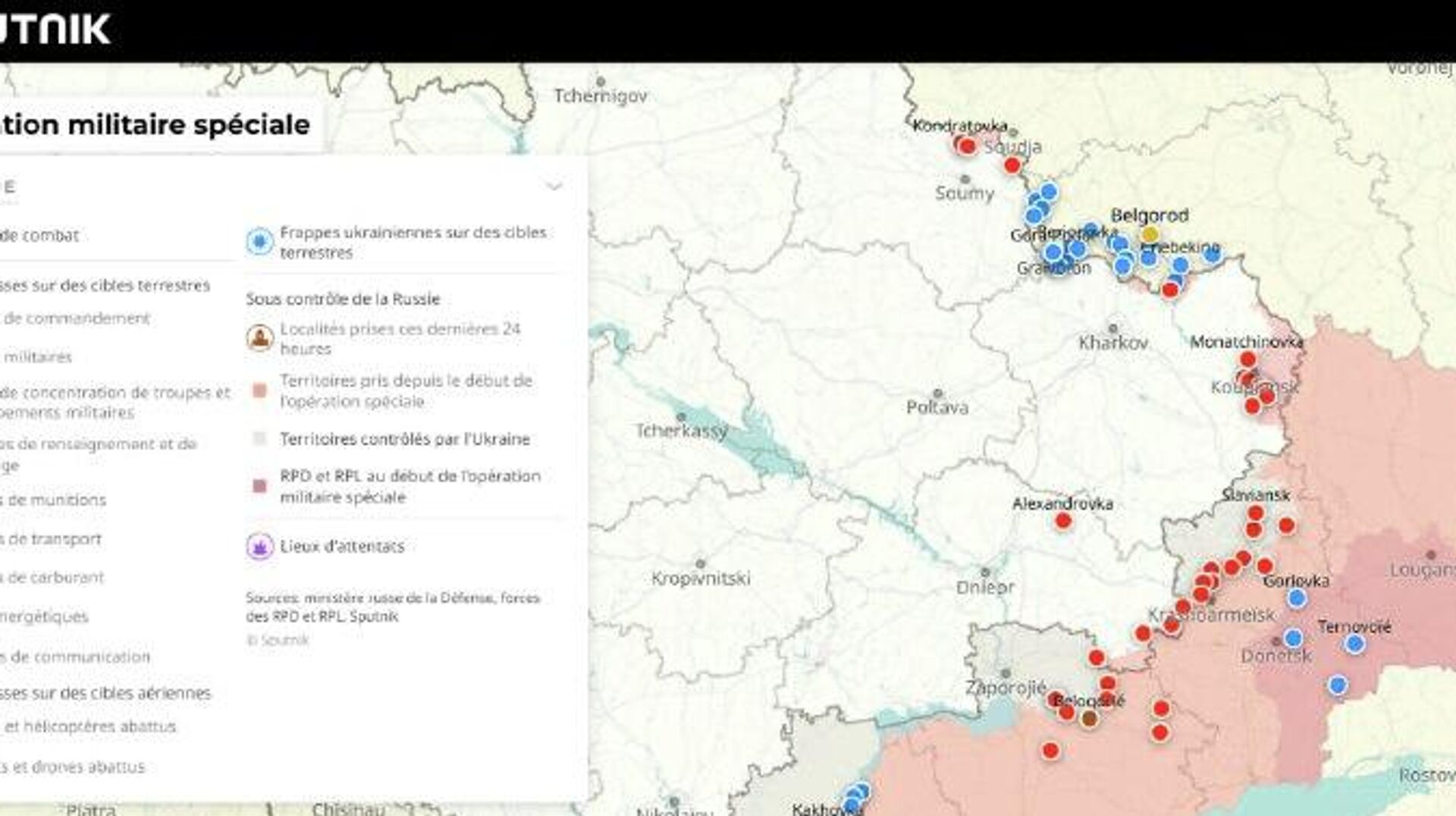Screen dimensions: 1456x816
Task: Click the brown captured localities legend icon
Action: (259, 338)
